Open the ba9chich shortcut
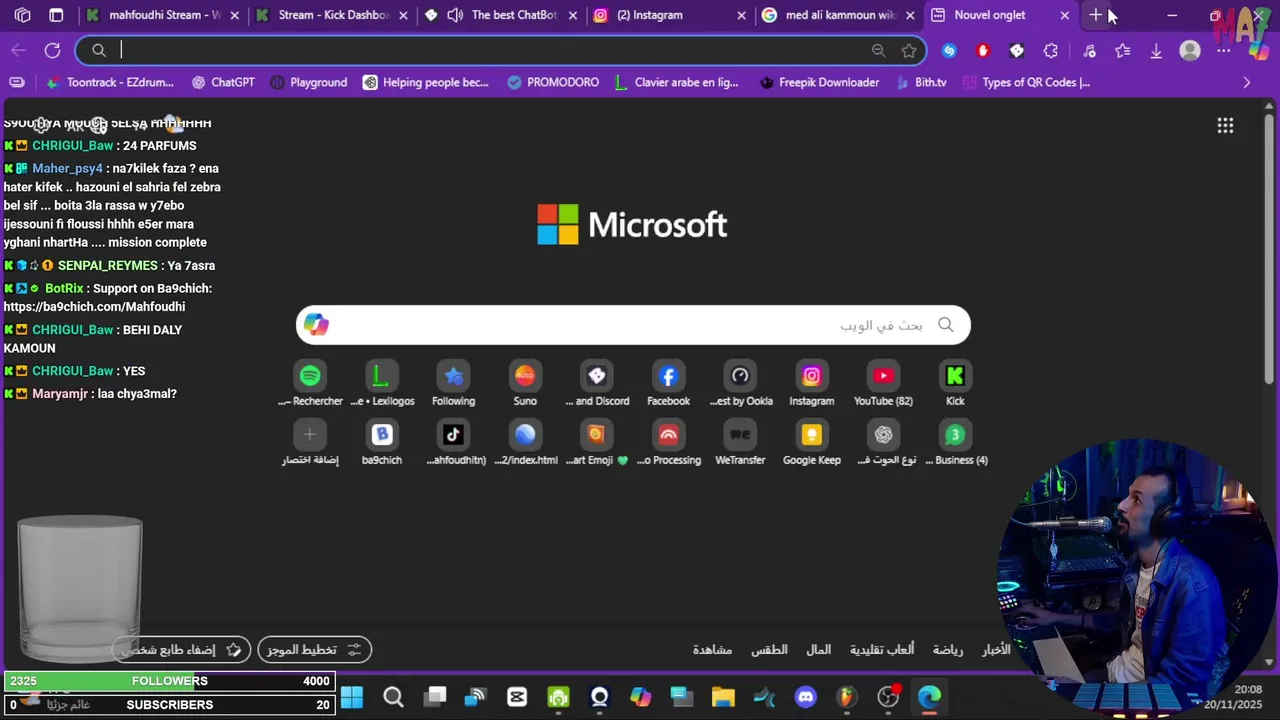The width and height of the screenshot is (1280, 720). (381, 443)
